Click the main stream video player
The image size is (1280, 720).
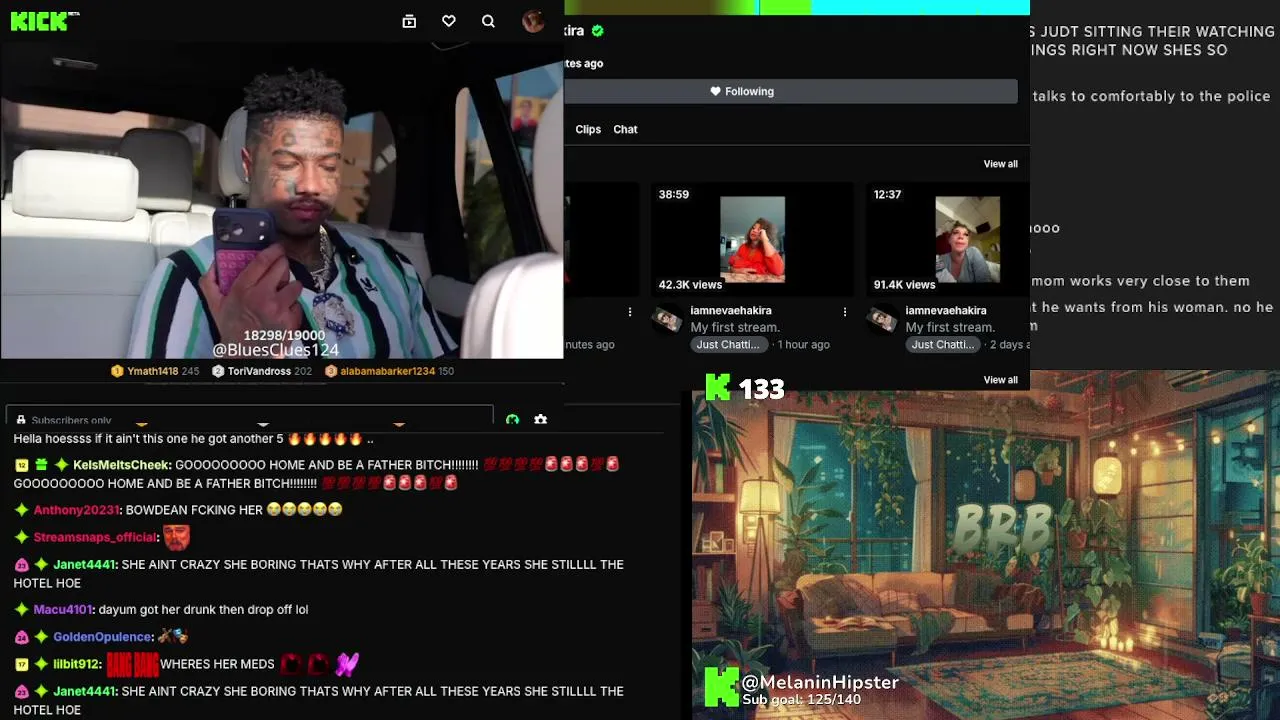pyautogui.click(x=281, y=200)
